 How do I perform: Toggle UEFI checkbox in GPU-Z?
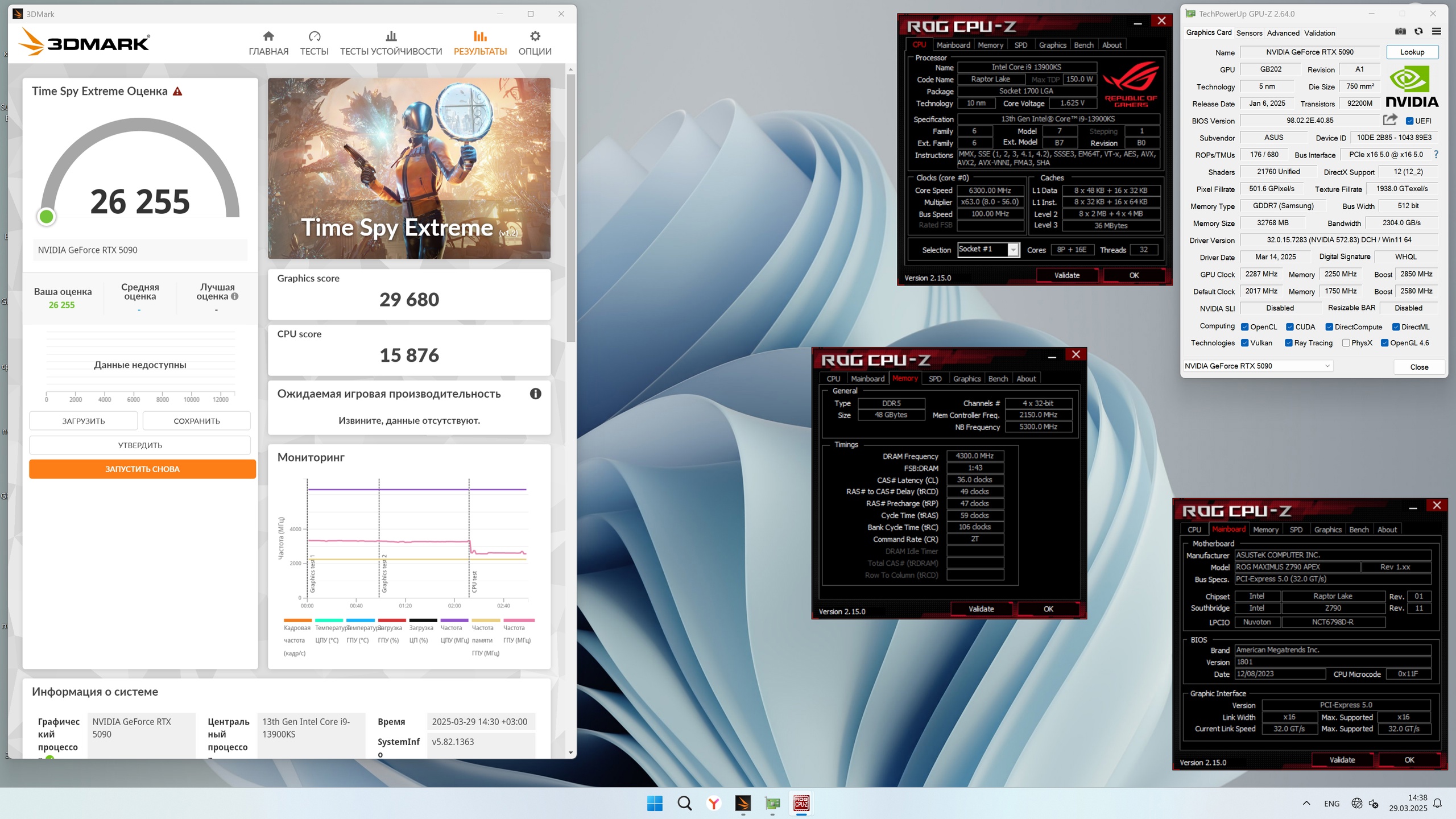[1409, 121]
